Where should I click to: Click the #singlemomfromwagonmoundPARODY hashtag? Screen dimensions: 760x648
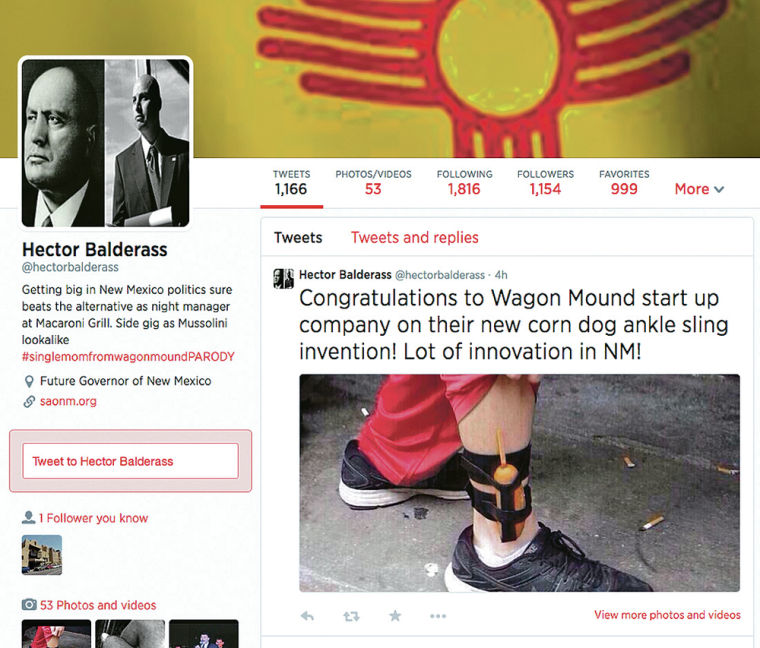[x=128, y=357]
